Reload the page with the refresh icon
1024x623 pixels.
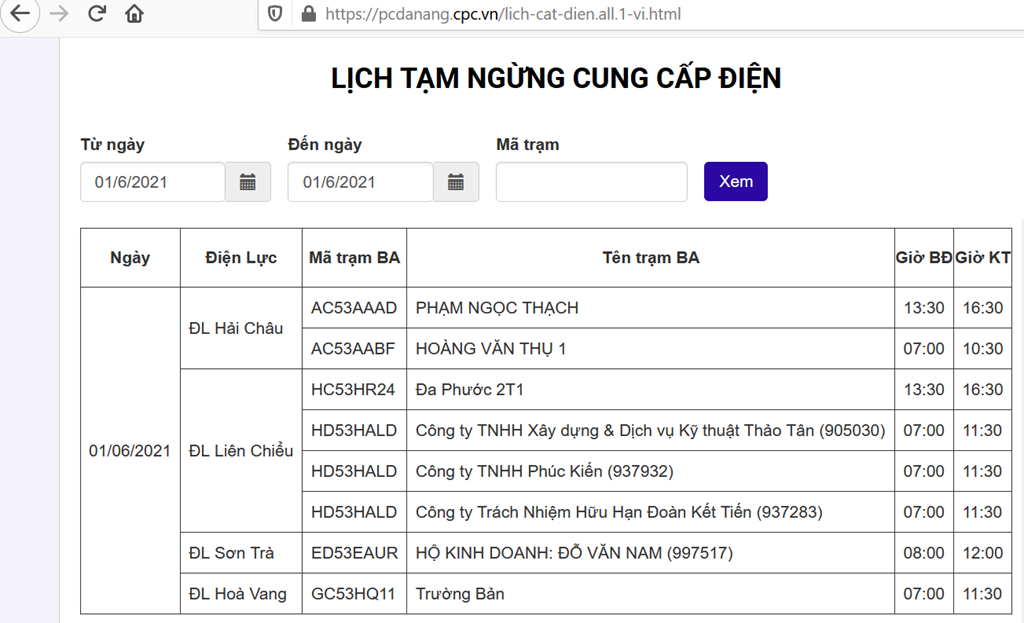[97, 13]
